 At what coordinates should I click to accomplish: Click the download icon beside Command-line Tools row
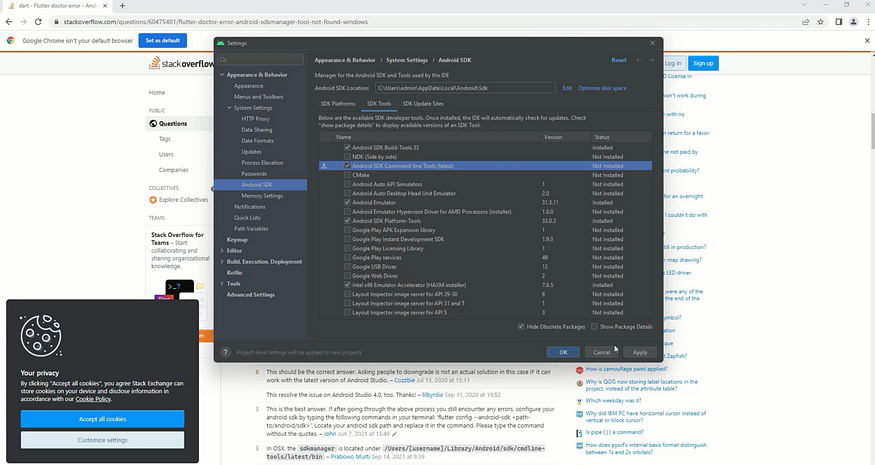tap(324, 166)
